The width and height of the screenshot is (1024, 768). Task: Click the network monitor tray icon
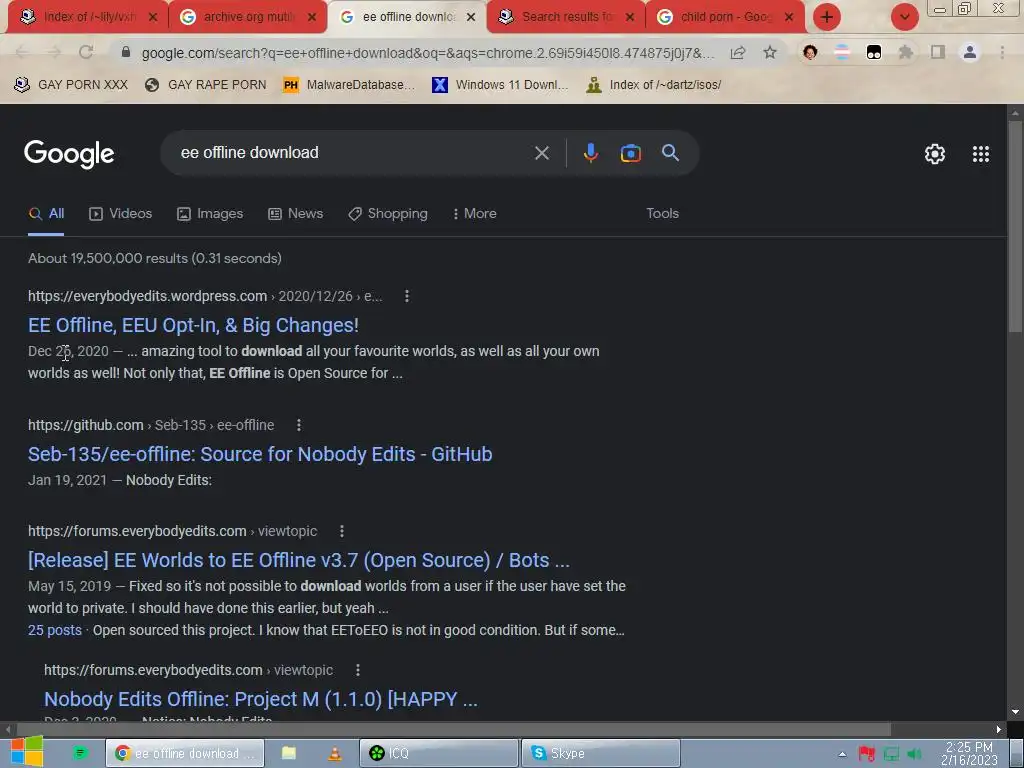(x=891, y=754)
